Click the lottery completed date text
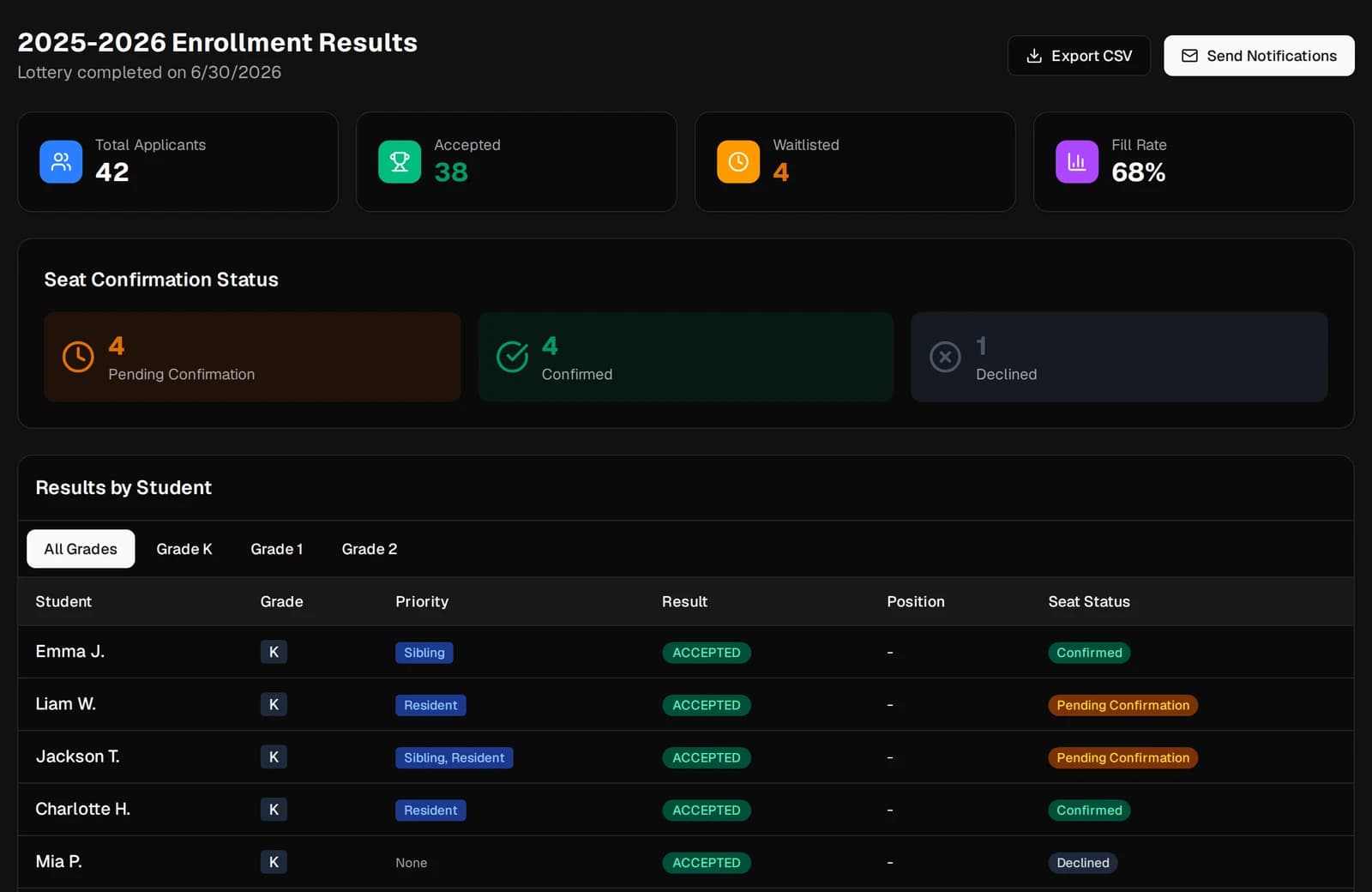 [x=149, y=72]
